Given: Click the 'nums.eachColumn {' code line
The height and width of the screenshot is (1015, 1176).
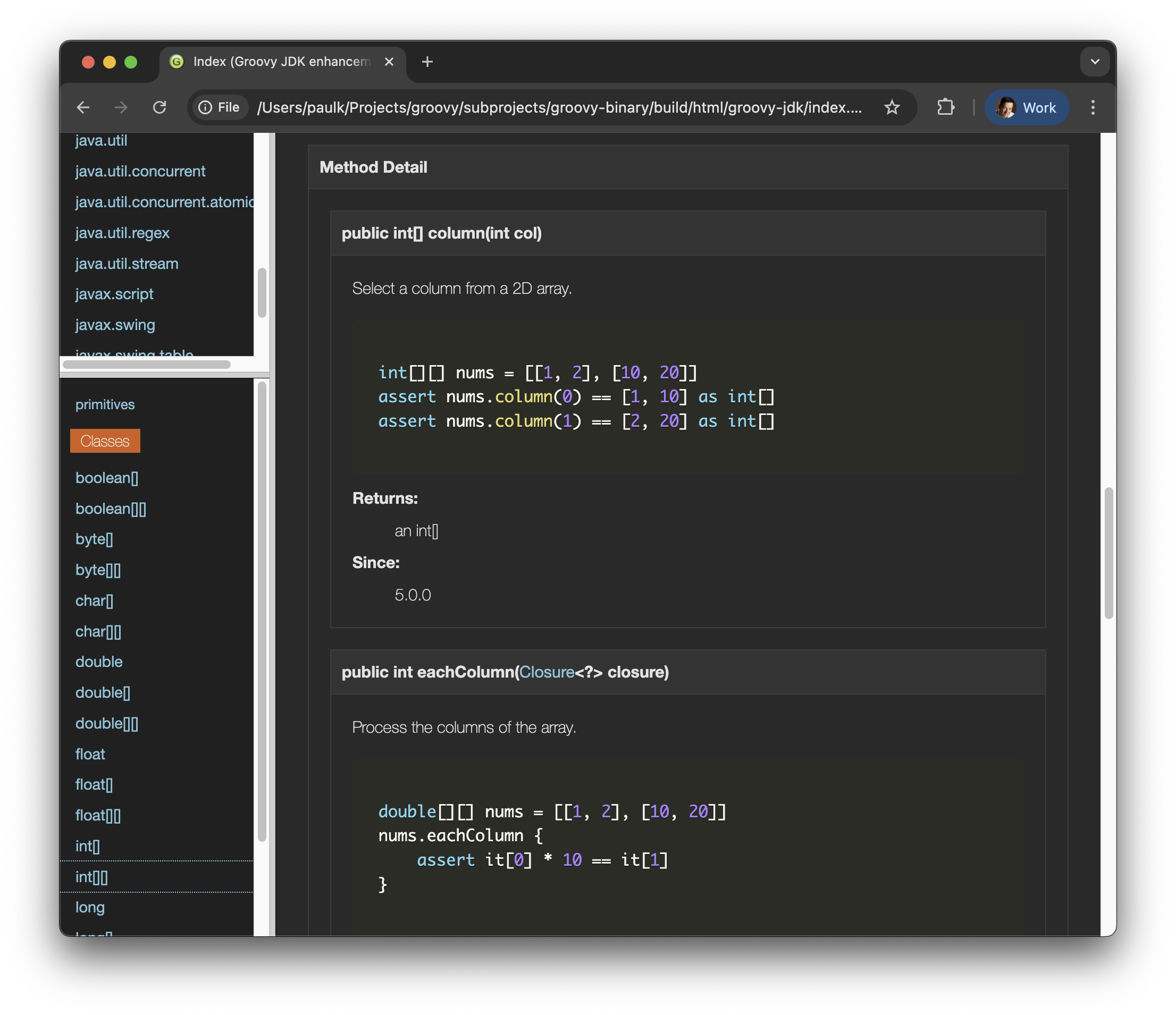Looking at the screenshot, I should click(x=460, y=836).
